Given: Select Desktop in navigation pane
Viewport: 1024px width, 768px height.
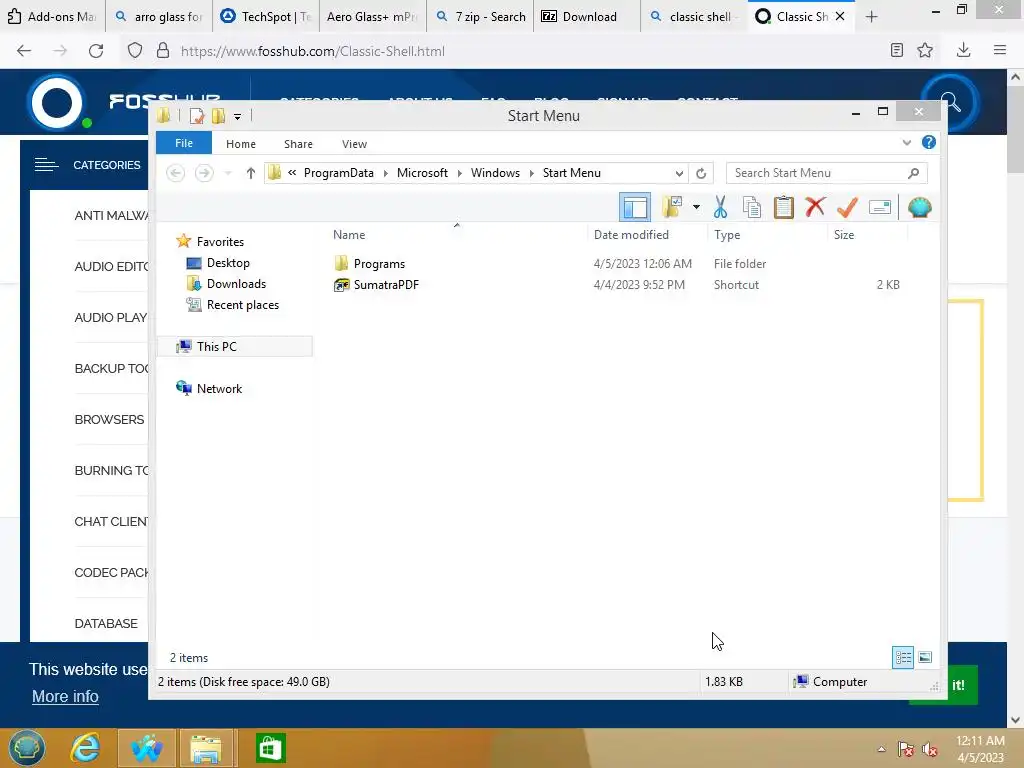Looking at the screenshot, I should [228, 263].
